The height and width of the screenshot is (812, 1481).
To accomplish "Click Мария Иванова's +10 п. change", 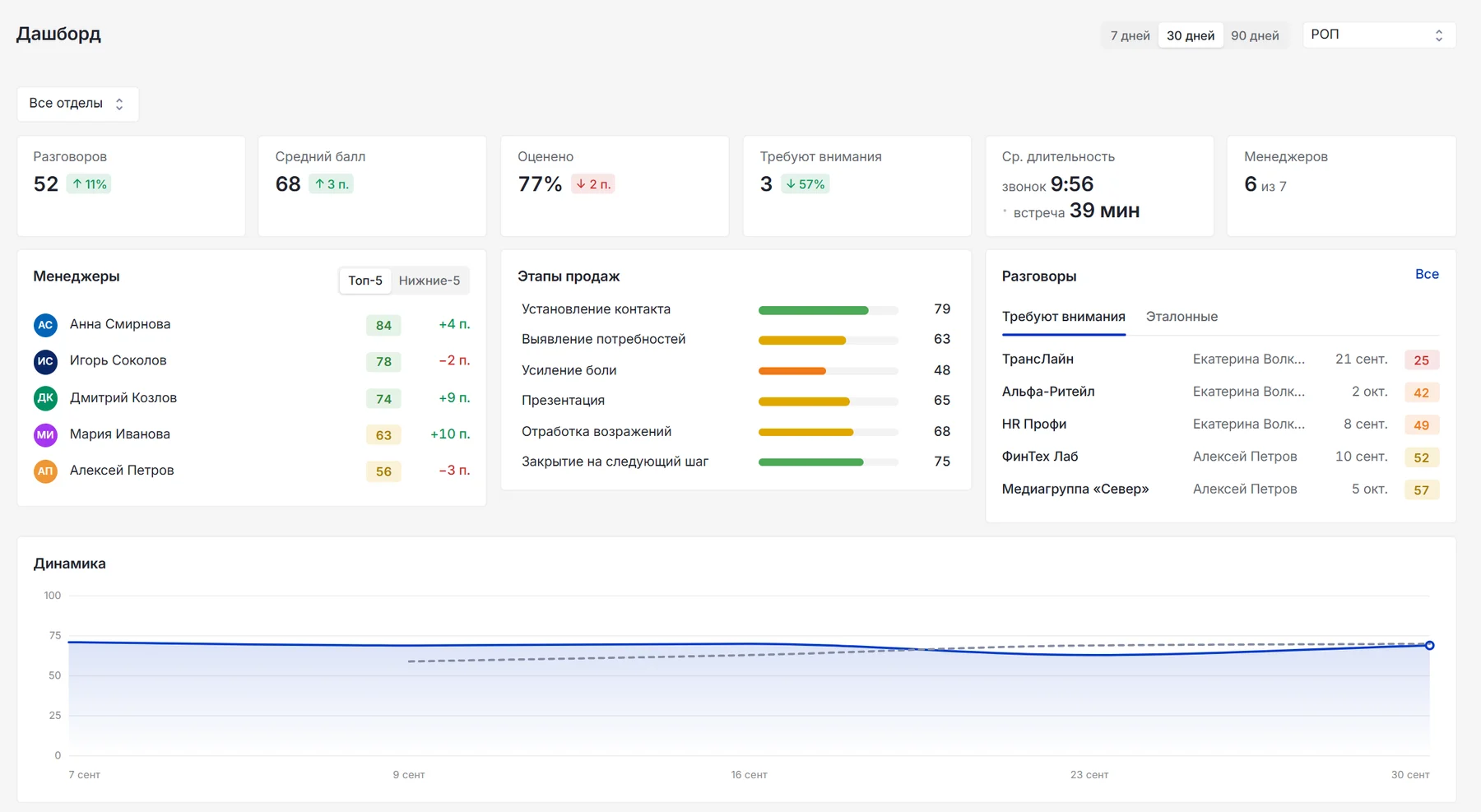I will point(450,434).
